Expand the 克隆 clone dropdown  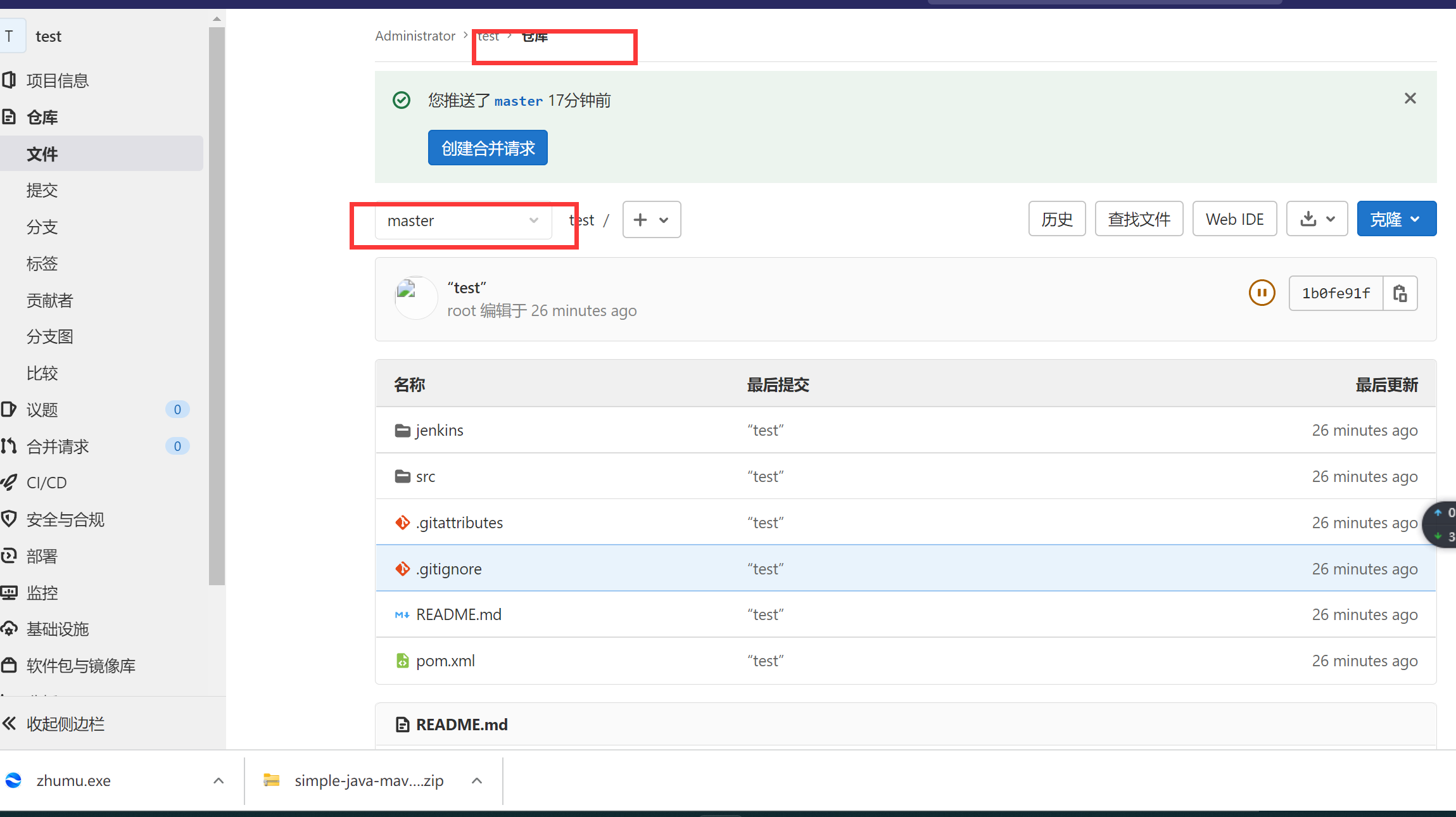click(1396, 218)
